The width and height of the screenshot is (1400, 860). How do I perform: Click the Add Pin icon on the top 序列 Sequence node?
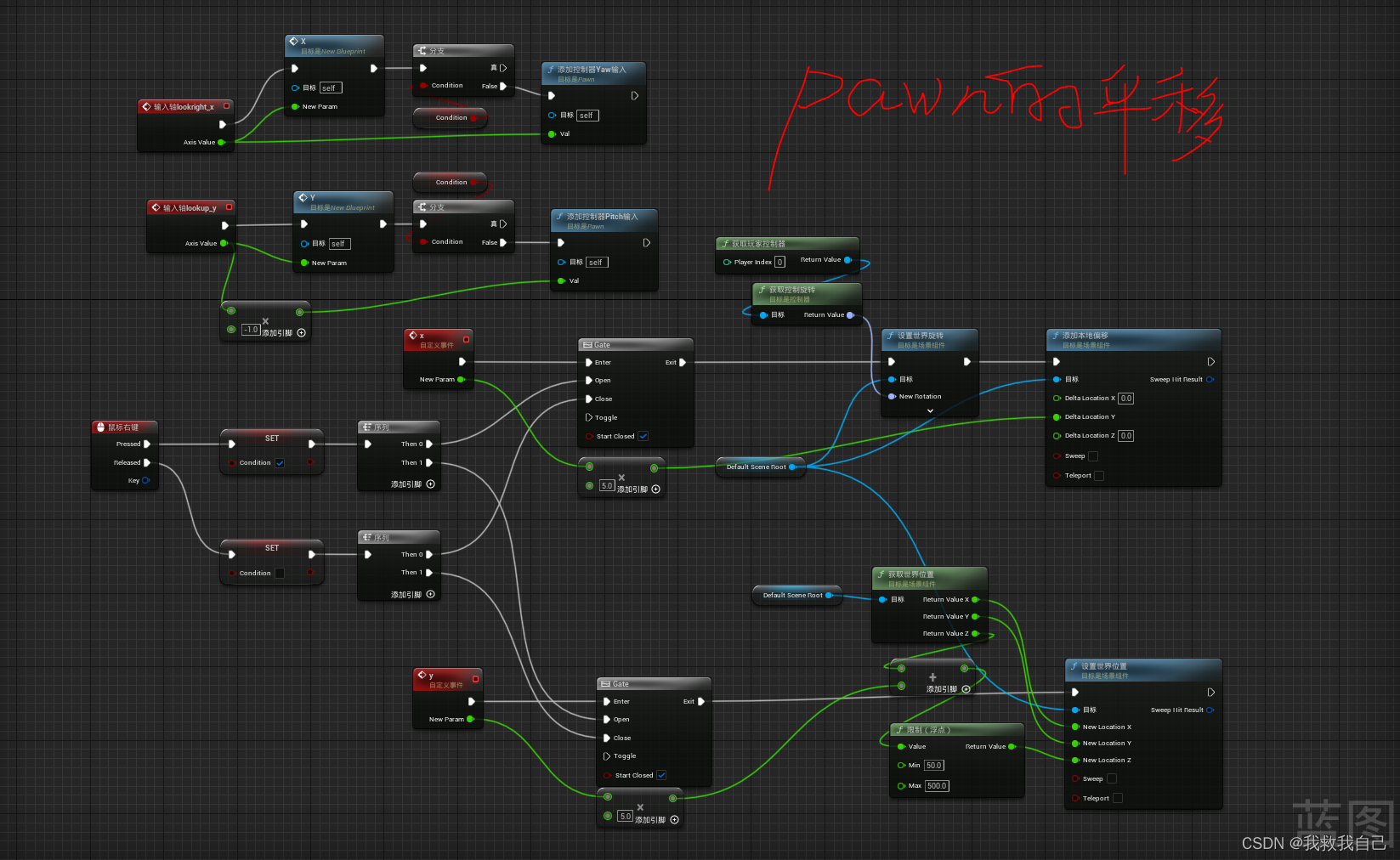tap(430, 484)
